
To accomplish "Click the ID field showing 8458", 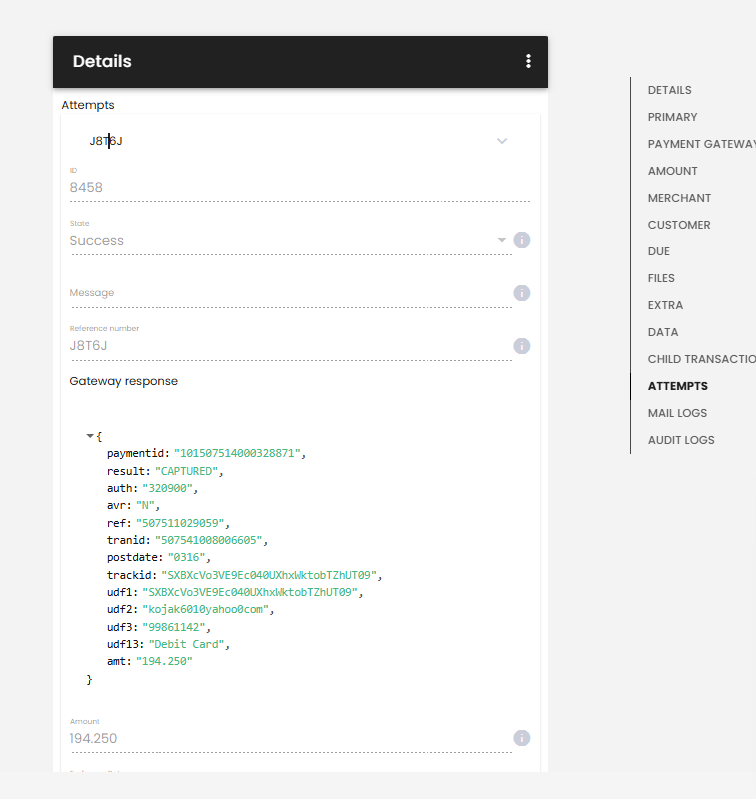I will [x=300, y=188].
